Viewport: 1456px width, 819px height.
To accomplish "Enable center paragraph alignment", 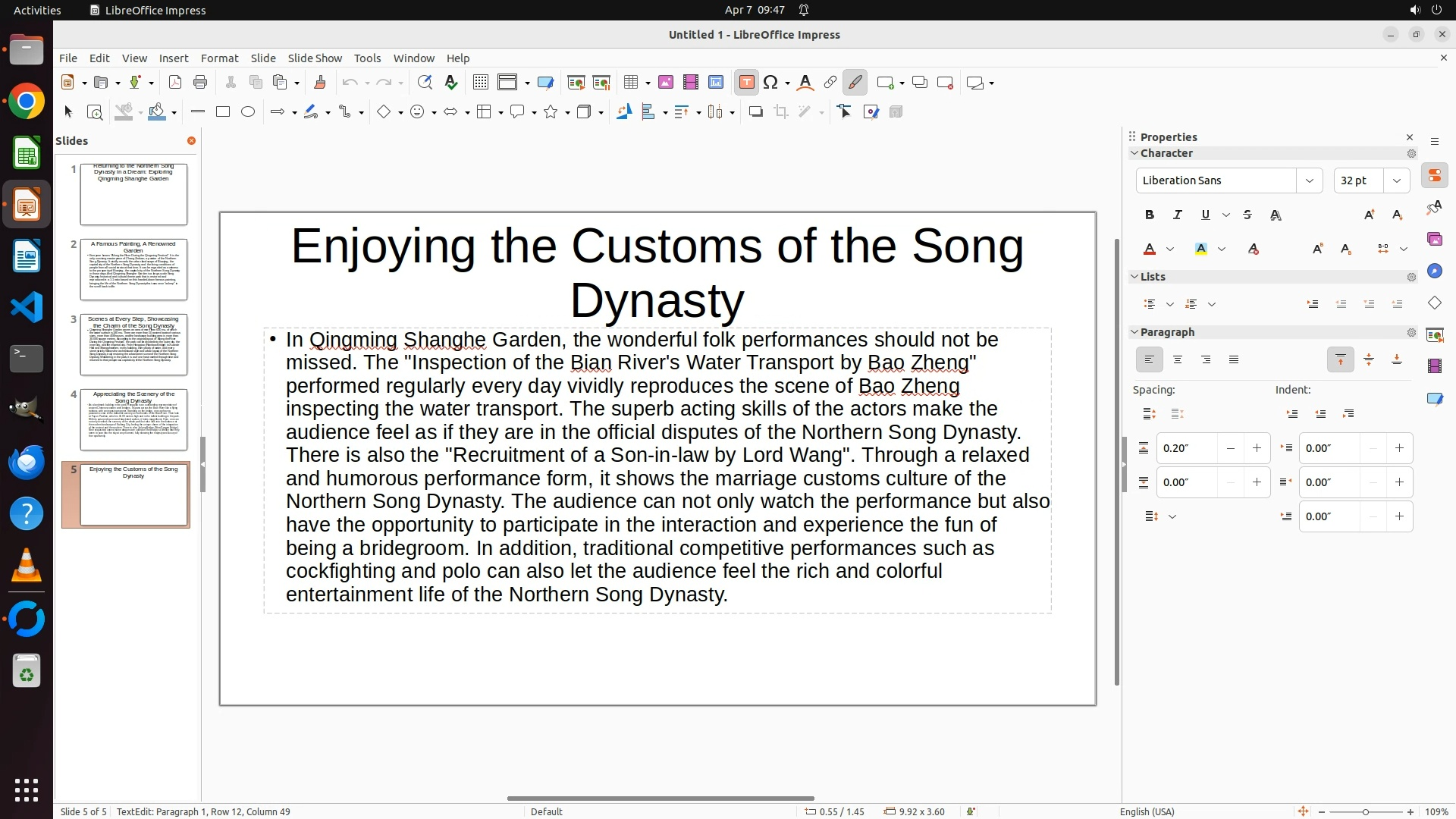I will pyautogui.click(x=1177, y=360).
